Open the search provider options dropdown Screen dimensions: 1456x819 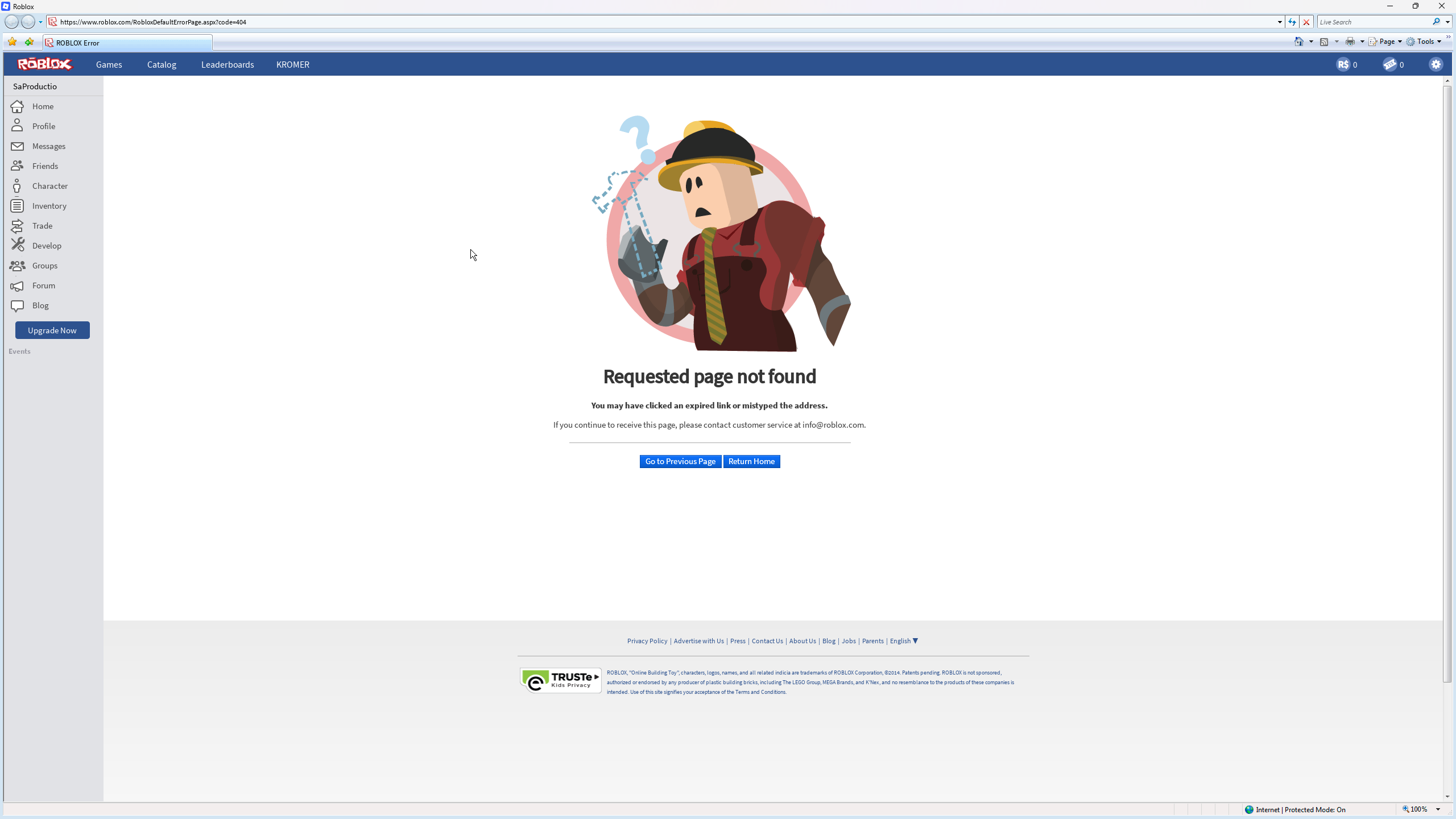1447,22
